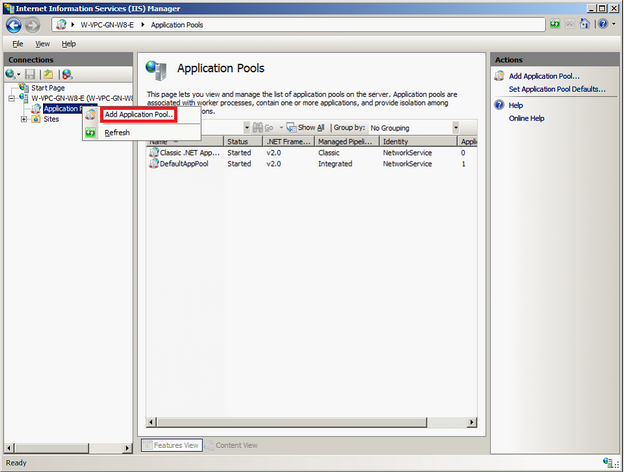Click the Stop icon in top toolbar

coord(570,24)
